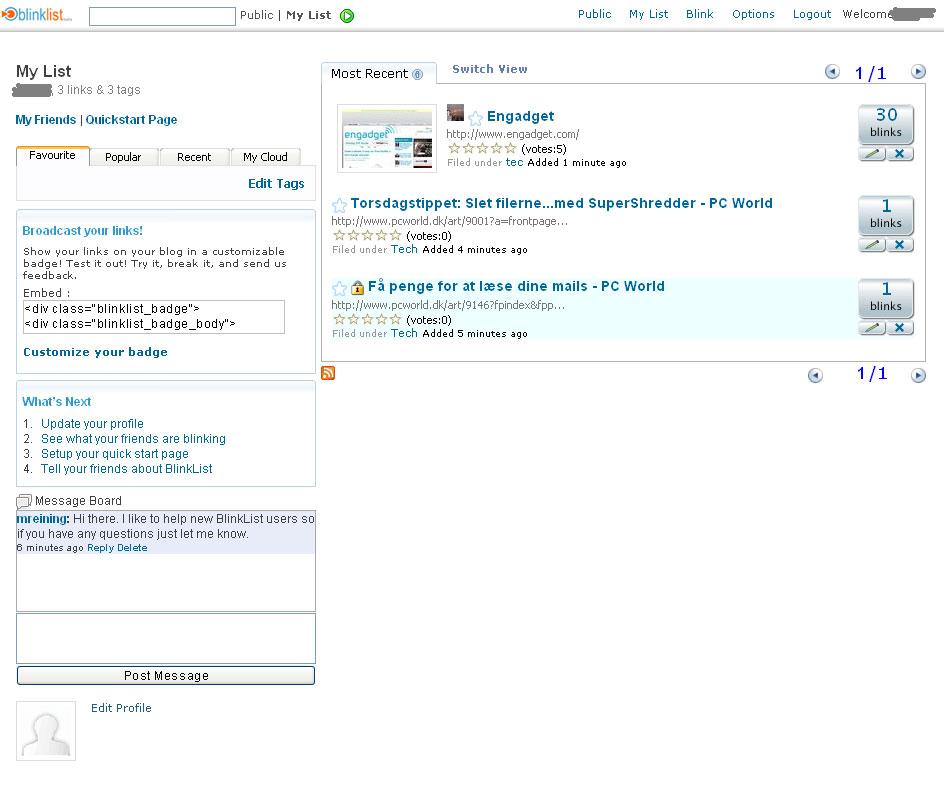Click the BlinkList logo
Image resolution: width=944 pixels, height=802 pixels.
pos(37,14)
